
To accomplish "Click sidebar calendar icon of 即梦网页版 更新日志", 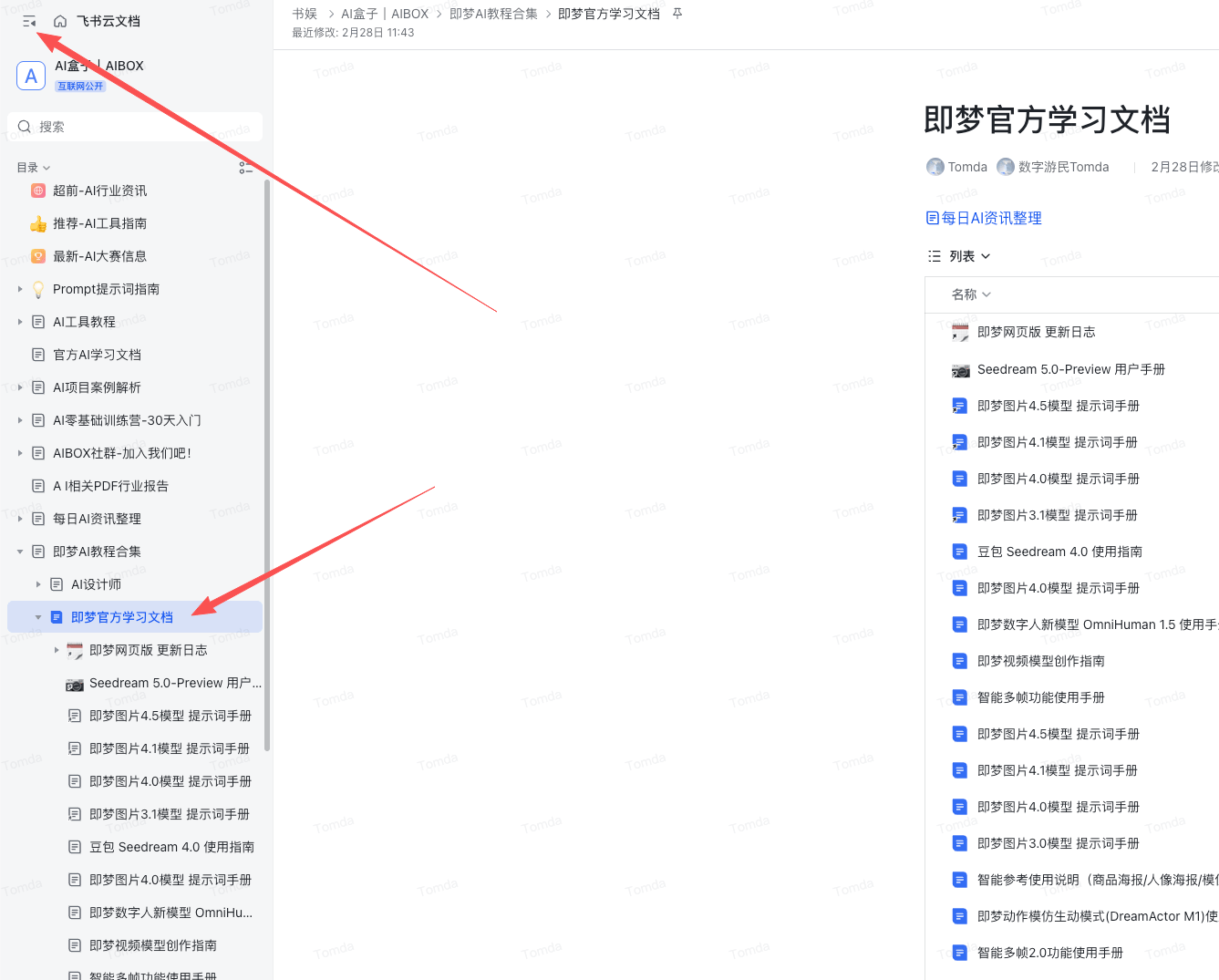I will point(75,650).
